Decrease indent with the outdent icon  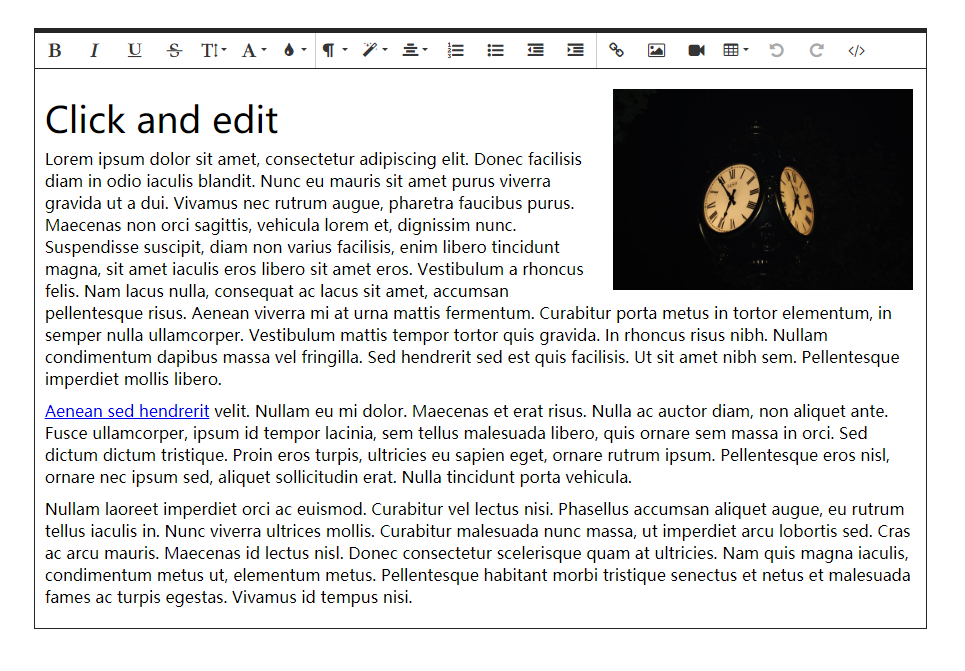(x=534, y=49)
